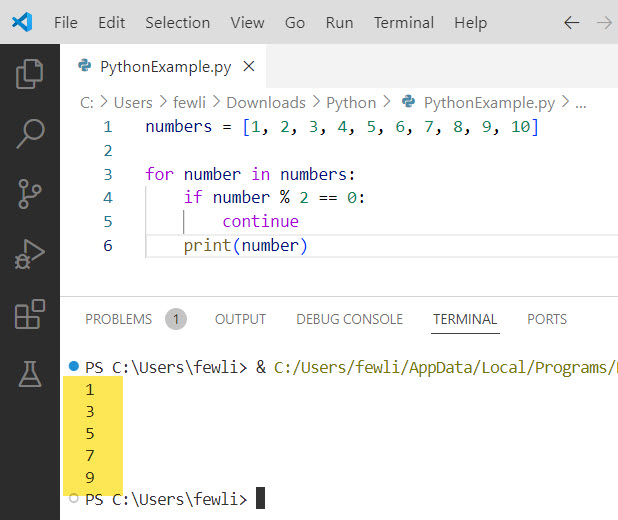Click the VS Code logo icon
618x520 pixels.
(22, 22)
